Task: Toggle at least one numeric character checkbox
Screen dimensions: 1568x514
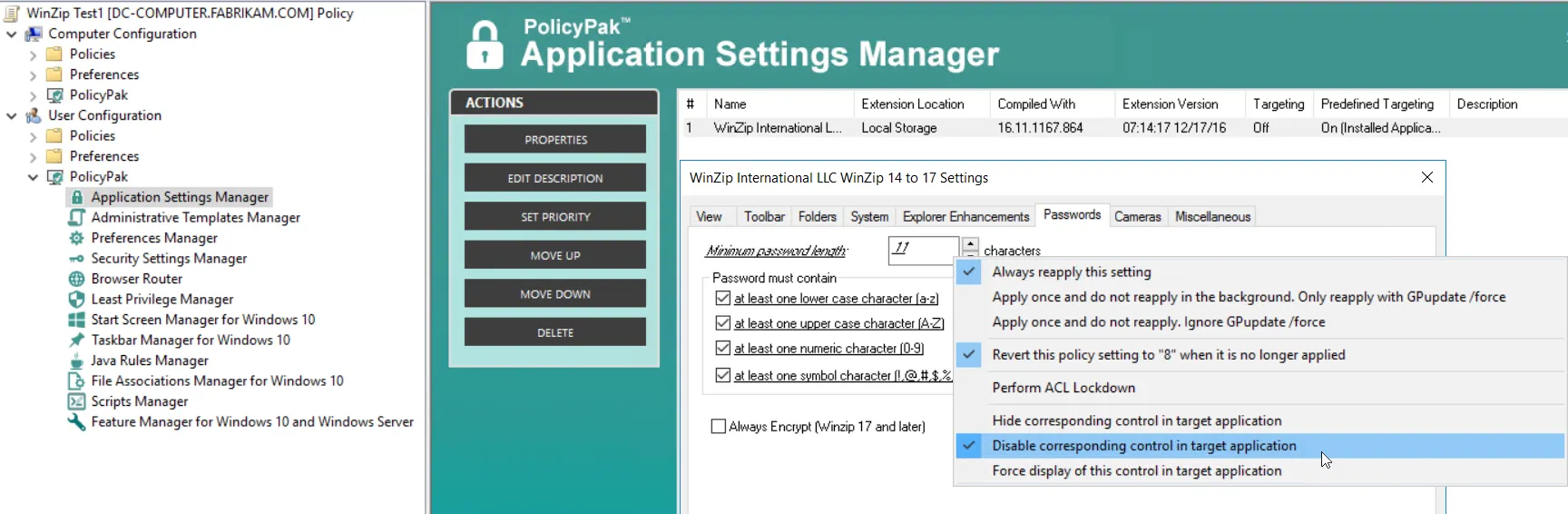Action: click(x=722, y=348)
